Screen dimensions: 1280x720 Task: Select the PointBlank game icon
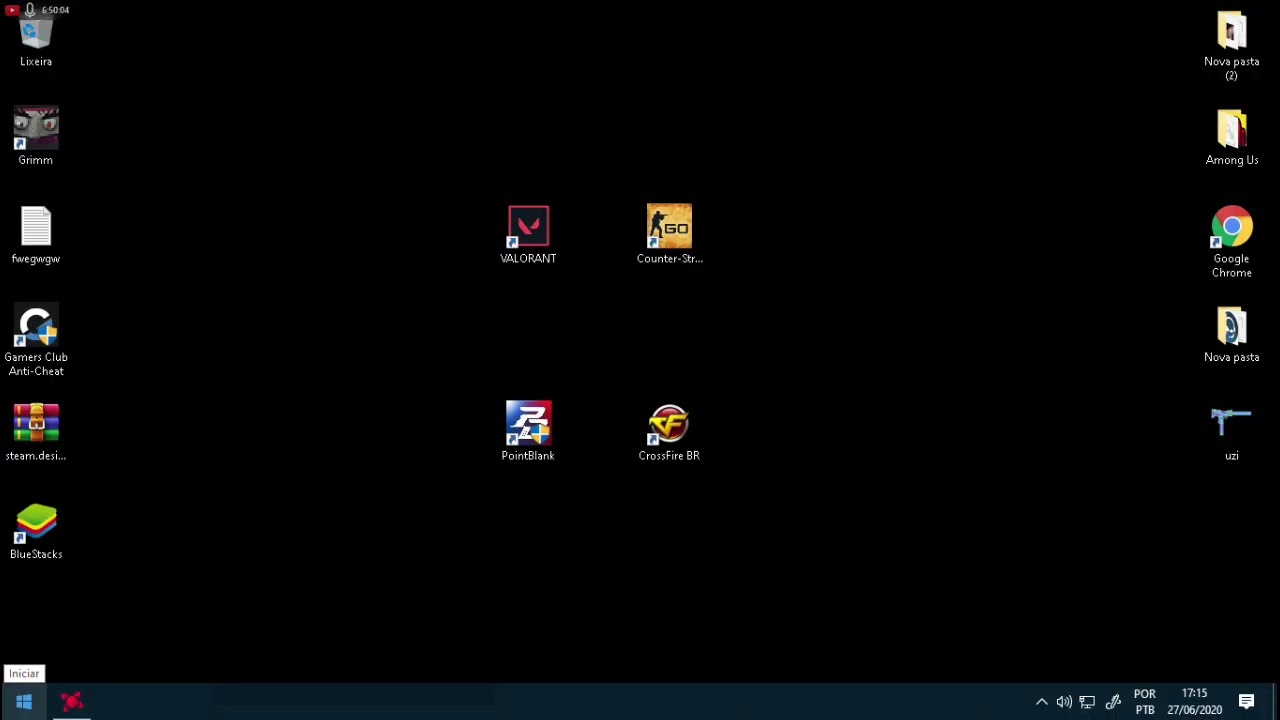point(528,432)
